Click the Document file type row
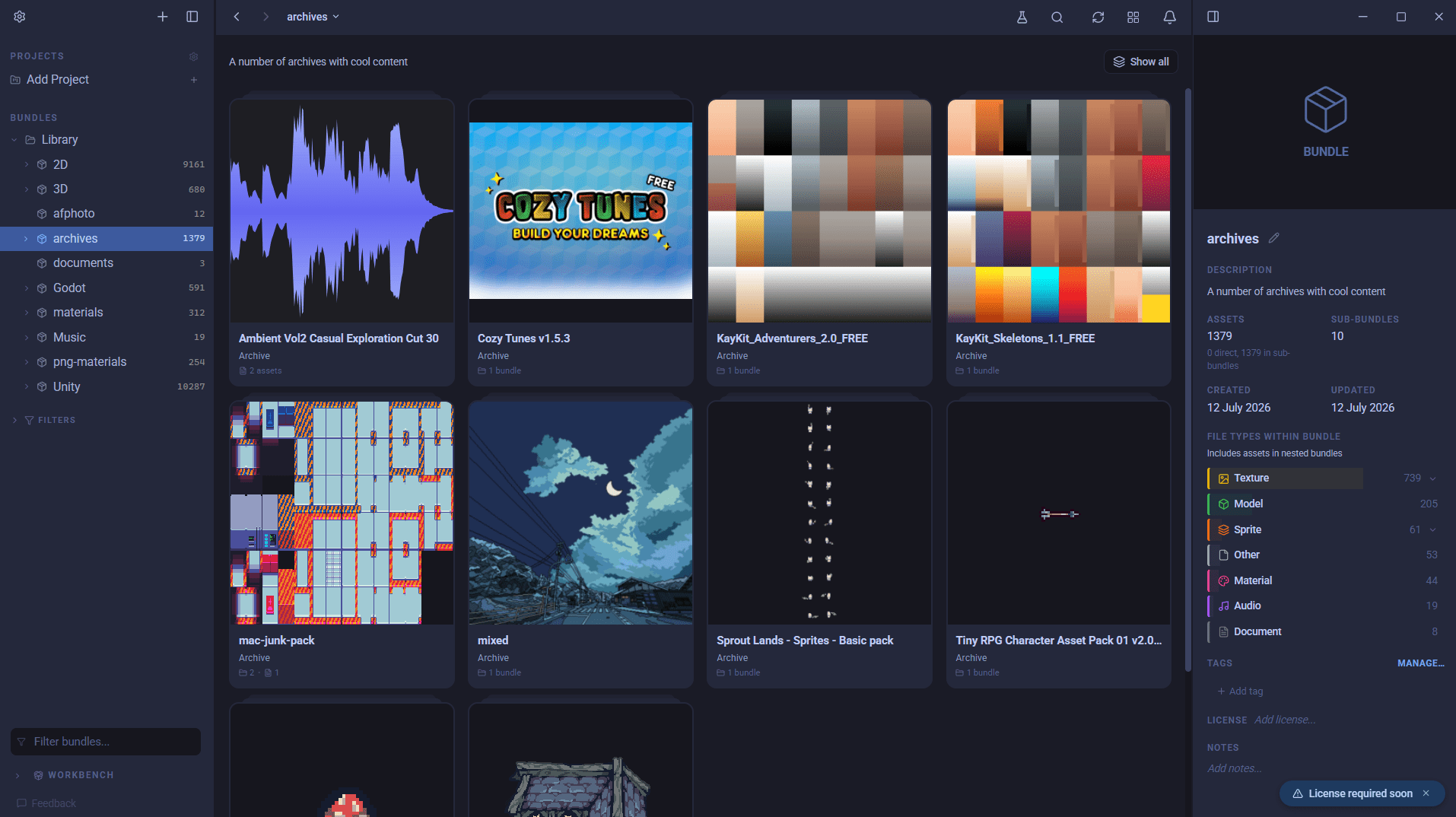Viewport: 1456px width, 817px height. click(x=1325, y=631)
